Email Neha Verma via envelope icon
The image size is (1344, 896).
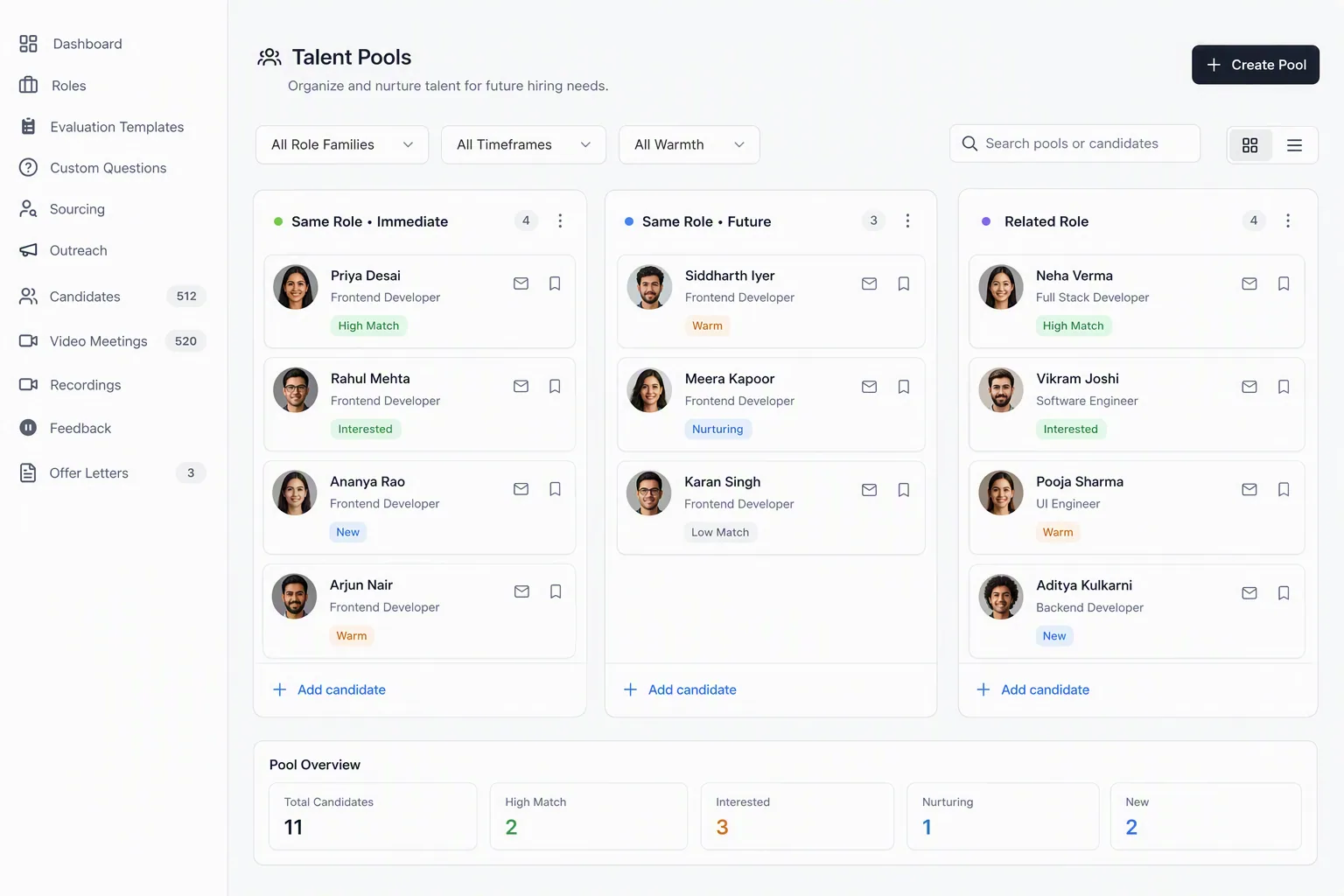pyautogui.click(x=1249, y=283)
